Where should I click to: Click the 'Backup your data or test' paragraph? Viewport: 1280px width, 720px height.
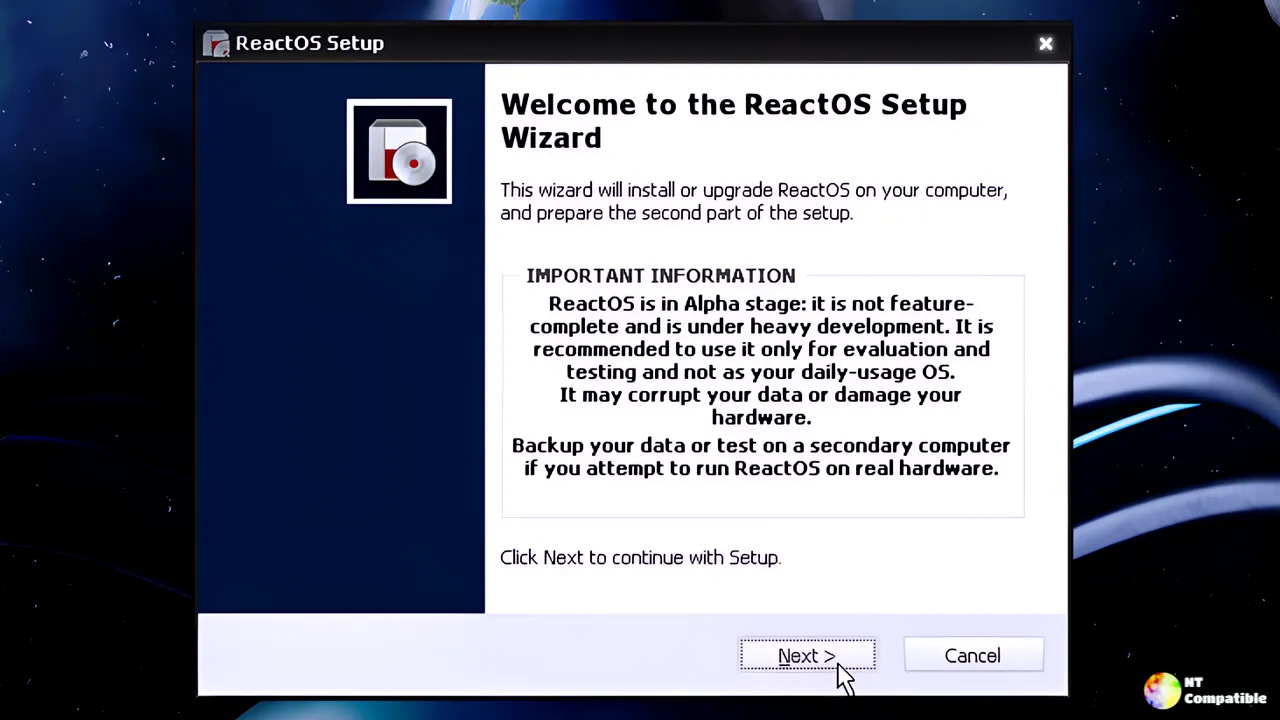(x=761, y=457)
